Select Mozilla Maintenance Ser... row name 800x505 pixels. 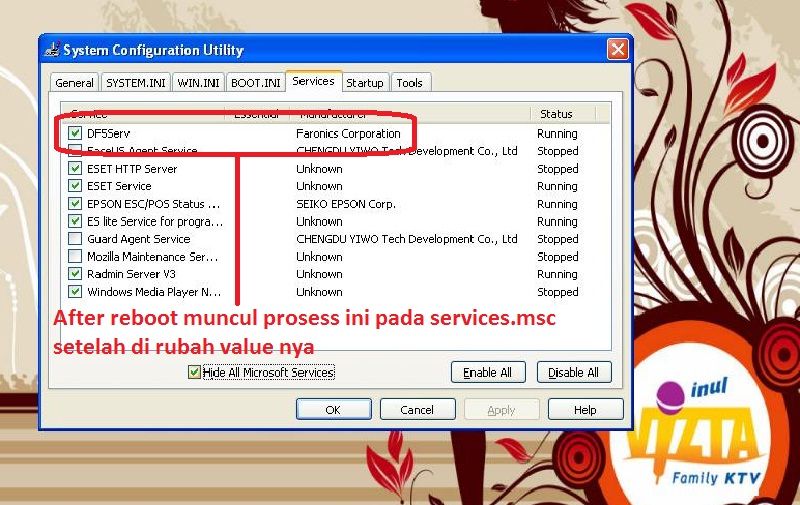[x=153, y=257]
